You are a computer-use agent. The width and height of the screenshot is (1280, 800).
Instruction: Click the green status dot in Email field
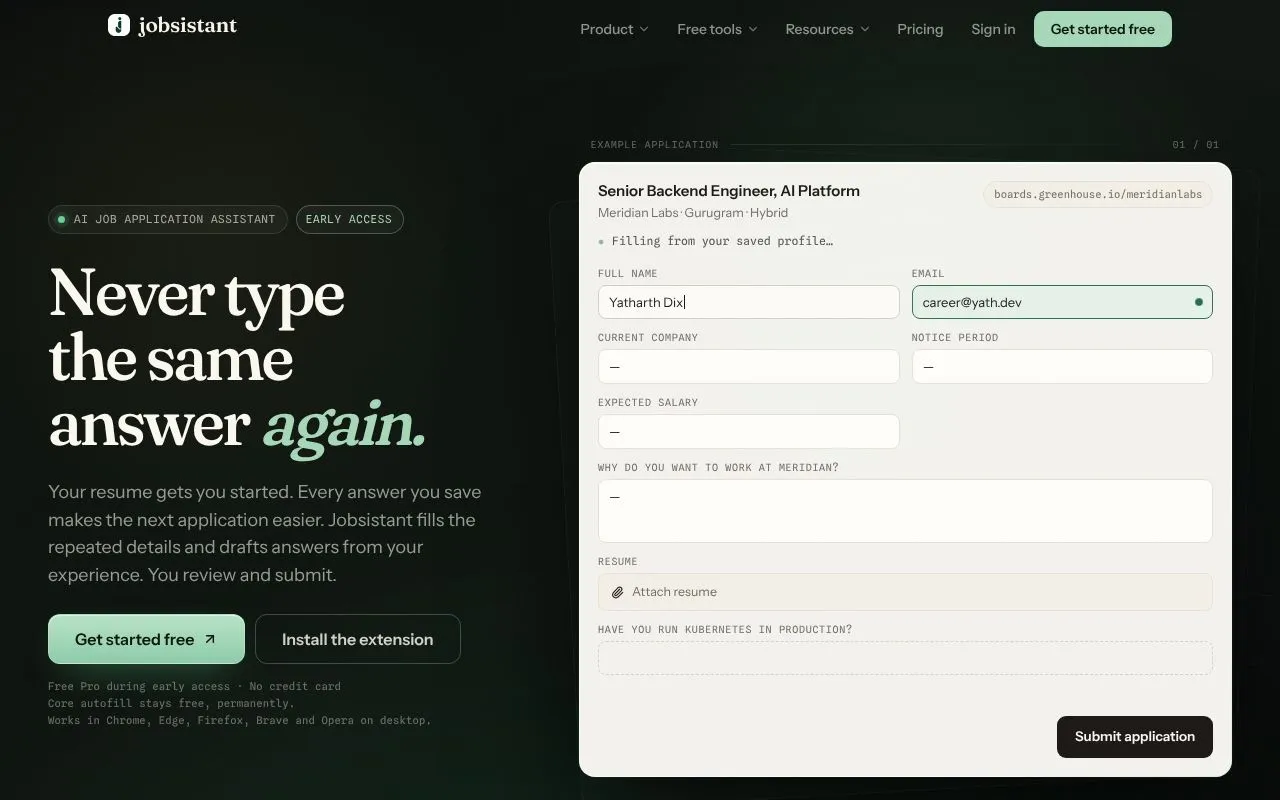tap(1199, 302)
